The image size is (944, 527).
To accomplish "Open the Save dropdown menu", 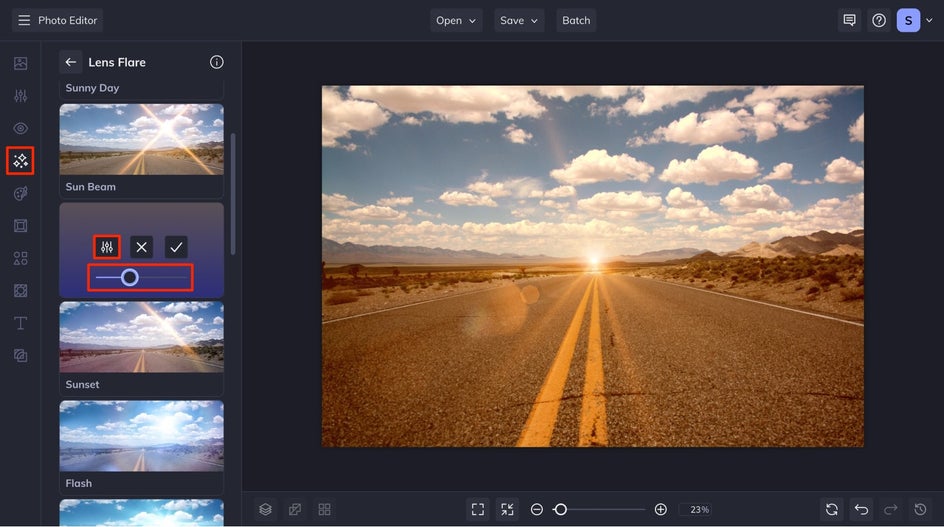I will pyautogui.click(x=519, y=20).
